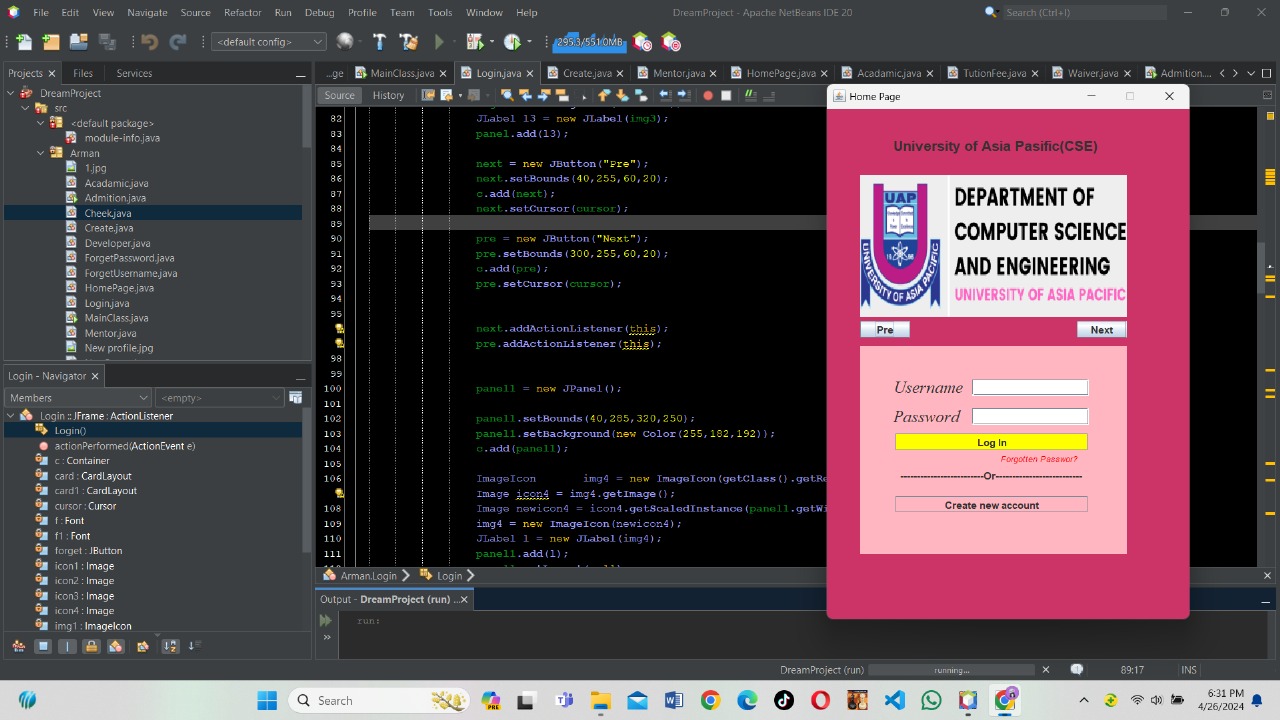This screenshot has height=720, width=1280.
Task: Switch to the Services tab
Action: click(134, 73)
